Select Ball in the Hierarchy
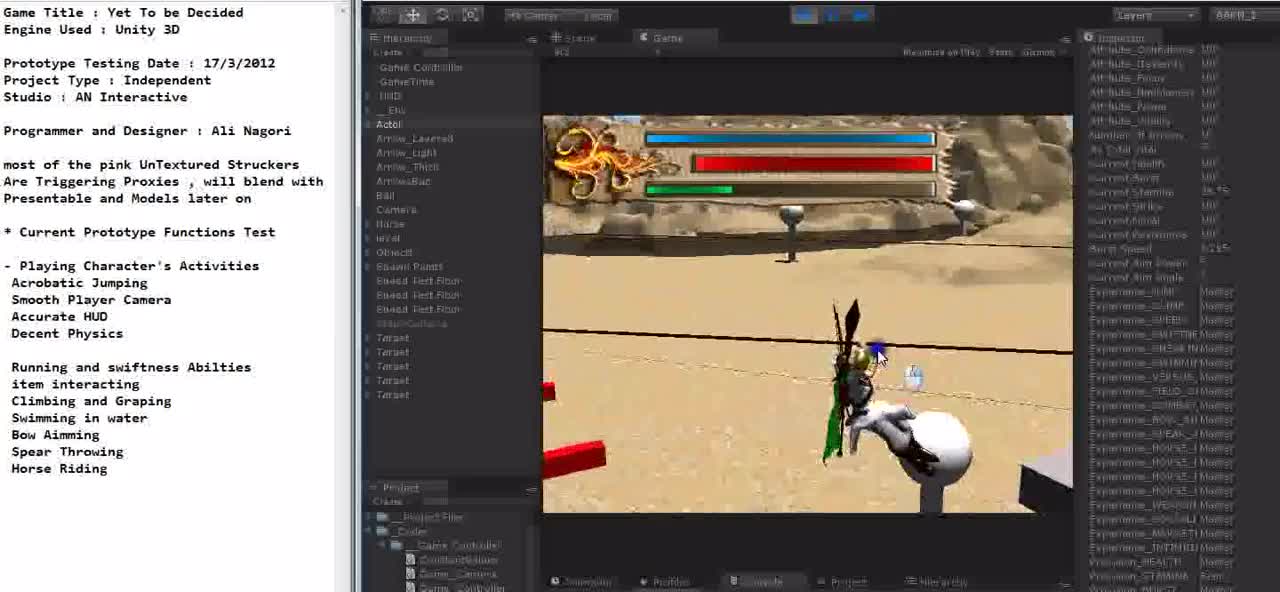Image resolution: width=1280 pixels, height=592 pixels. [x=385, y=196]
